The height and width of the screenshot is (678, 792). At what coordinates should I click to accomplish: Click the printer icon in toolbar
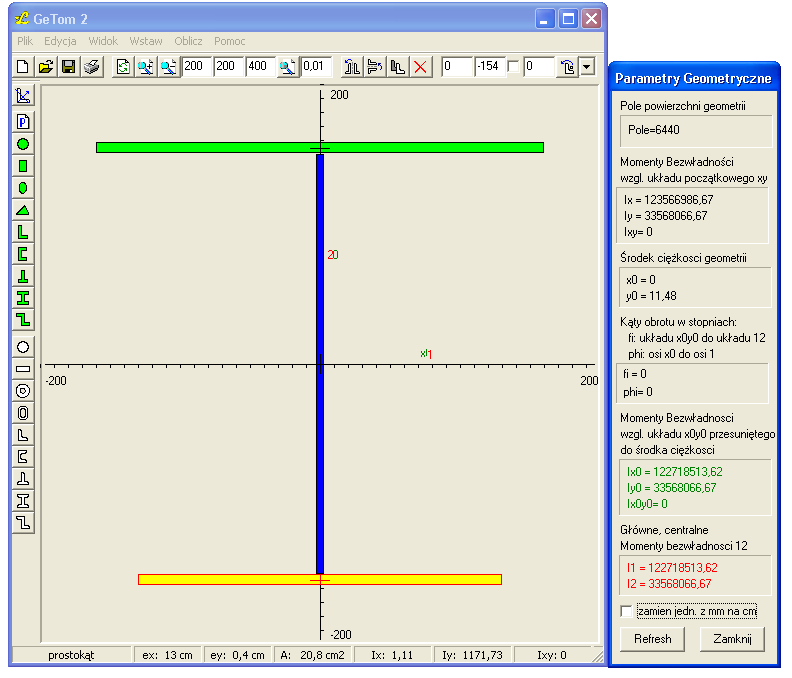[91, 67]
